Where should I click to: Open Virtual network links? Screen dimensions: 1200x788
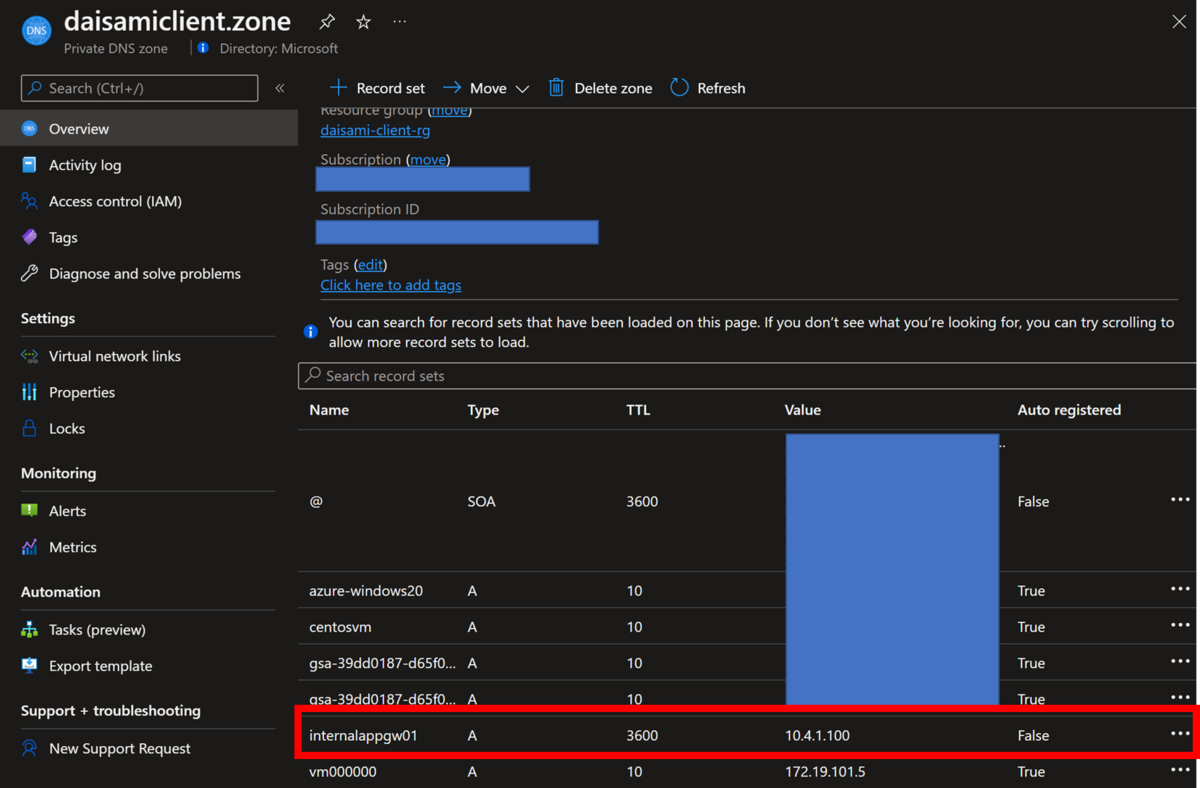(115, 356)
